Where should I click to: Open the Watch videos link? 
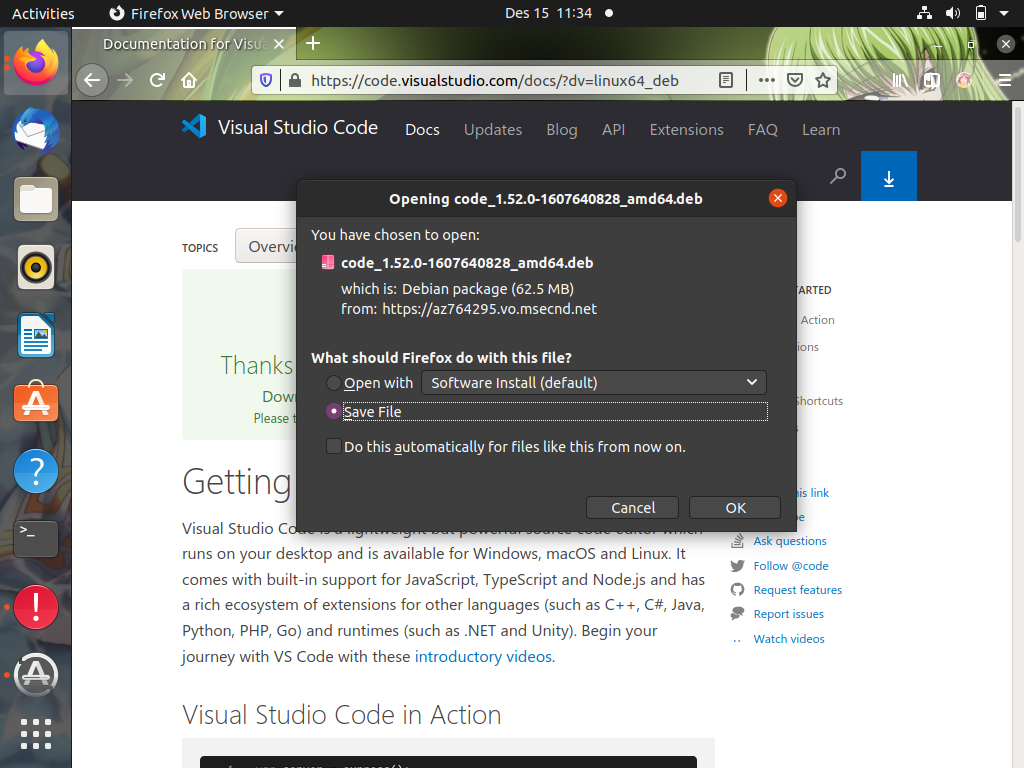(x=788, y=639)
